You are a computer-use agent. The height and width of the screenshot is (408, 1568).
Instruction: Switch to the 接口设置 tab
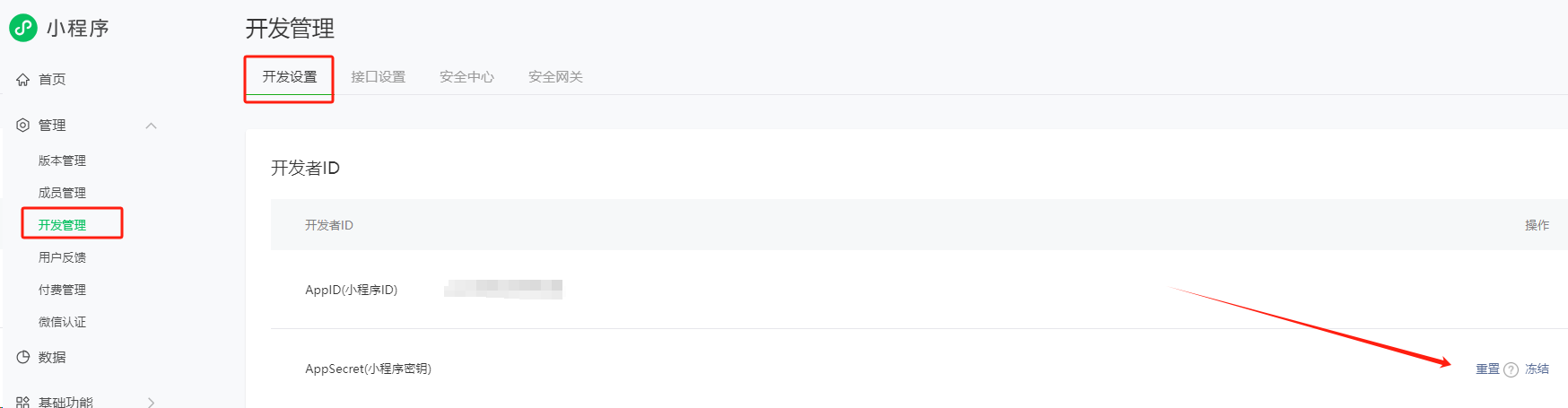coord(378,77)
